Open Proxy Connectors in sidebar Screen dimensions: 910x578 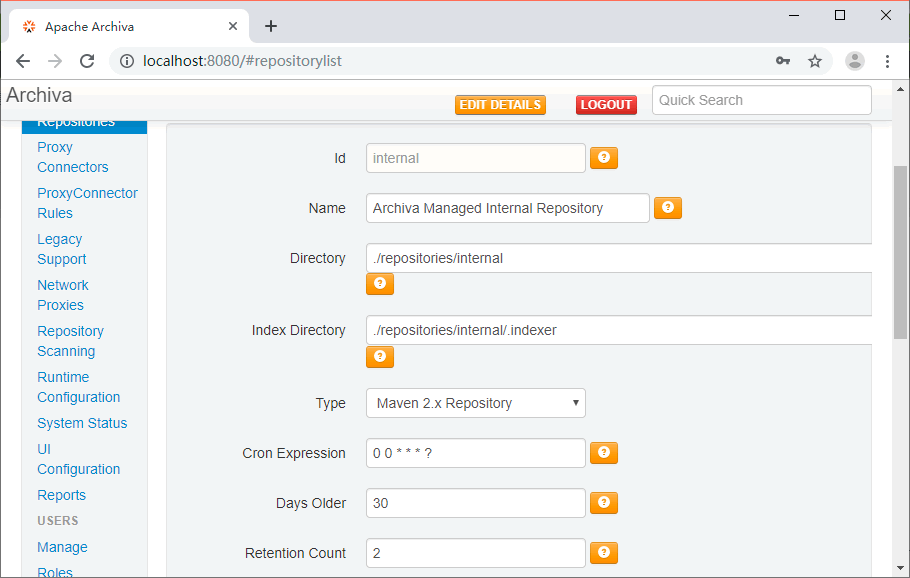[72, 157]
